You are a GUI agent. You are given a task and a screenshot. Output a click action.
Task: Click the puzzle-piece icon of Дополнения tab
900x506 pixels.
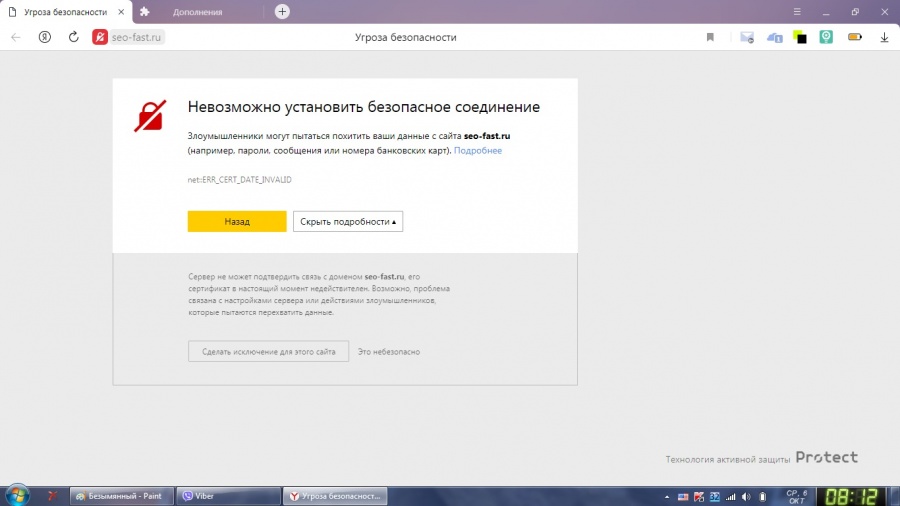tap(145, 11)
